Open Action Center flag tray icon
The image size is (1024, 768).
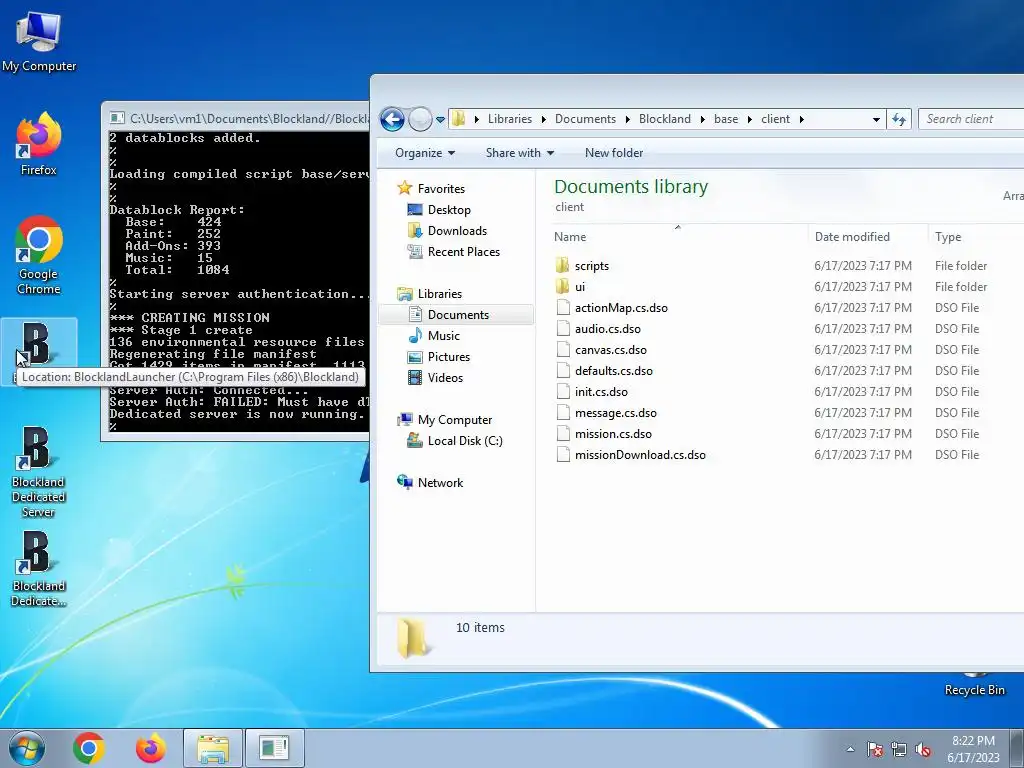(874, 749)
